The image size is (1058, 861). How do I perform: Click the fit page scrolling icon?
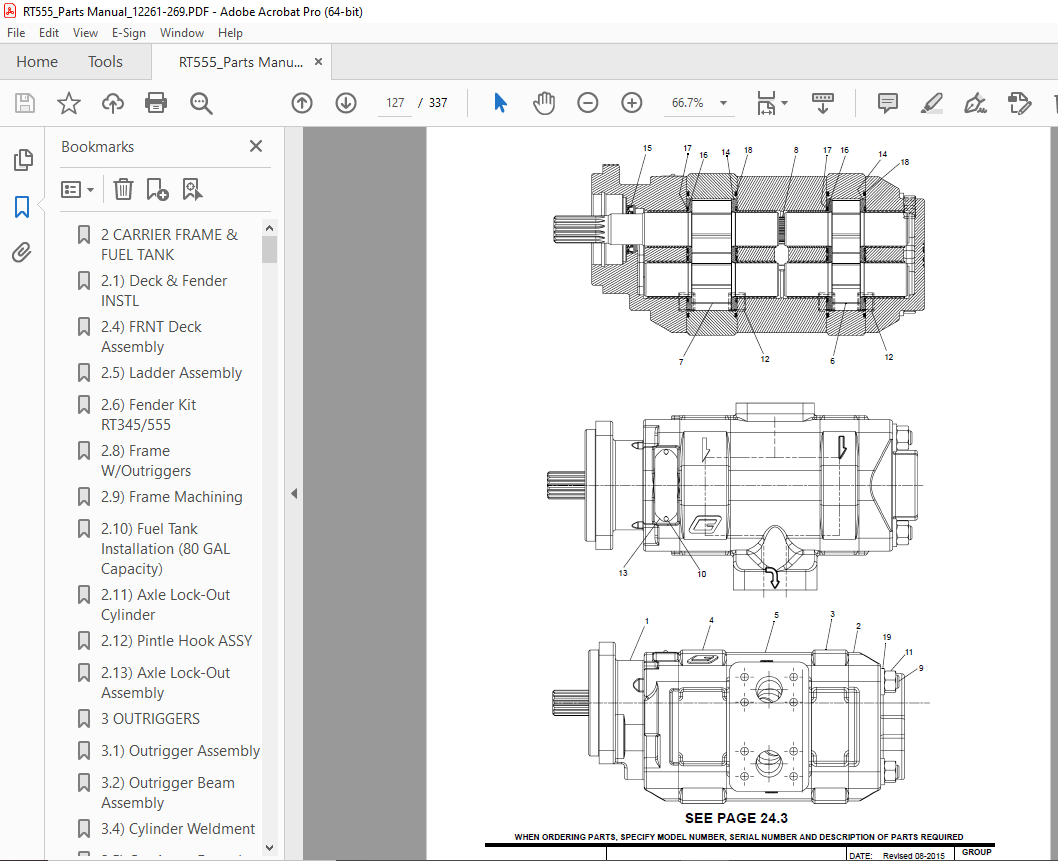(x=767, y=103)
